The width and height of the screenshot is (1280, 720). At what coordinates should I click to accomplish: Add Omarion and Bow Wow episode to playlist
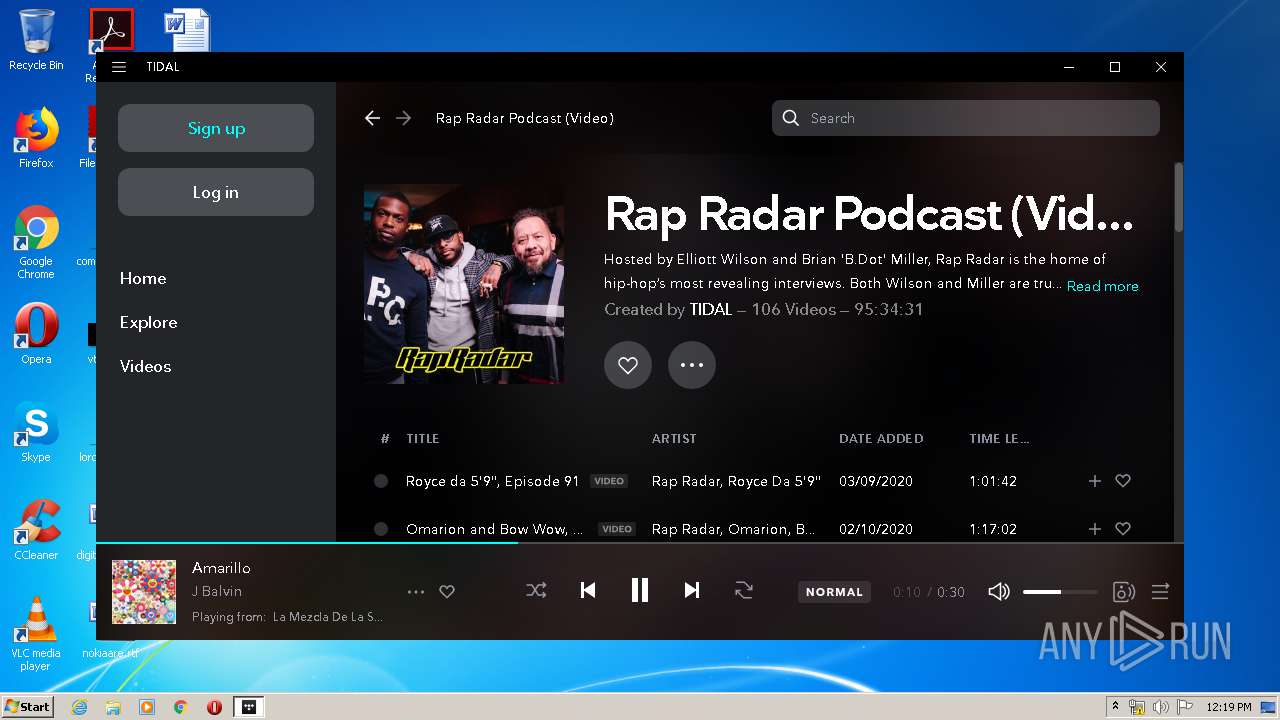pyautogui.click(x=1095, y=529)
